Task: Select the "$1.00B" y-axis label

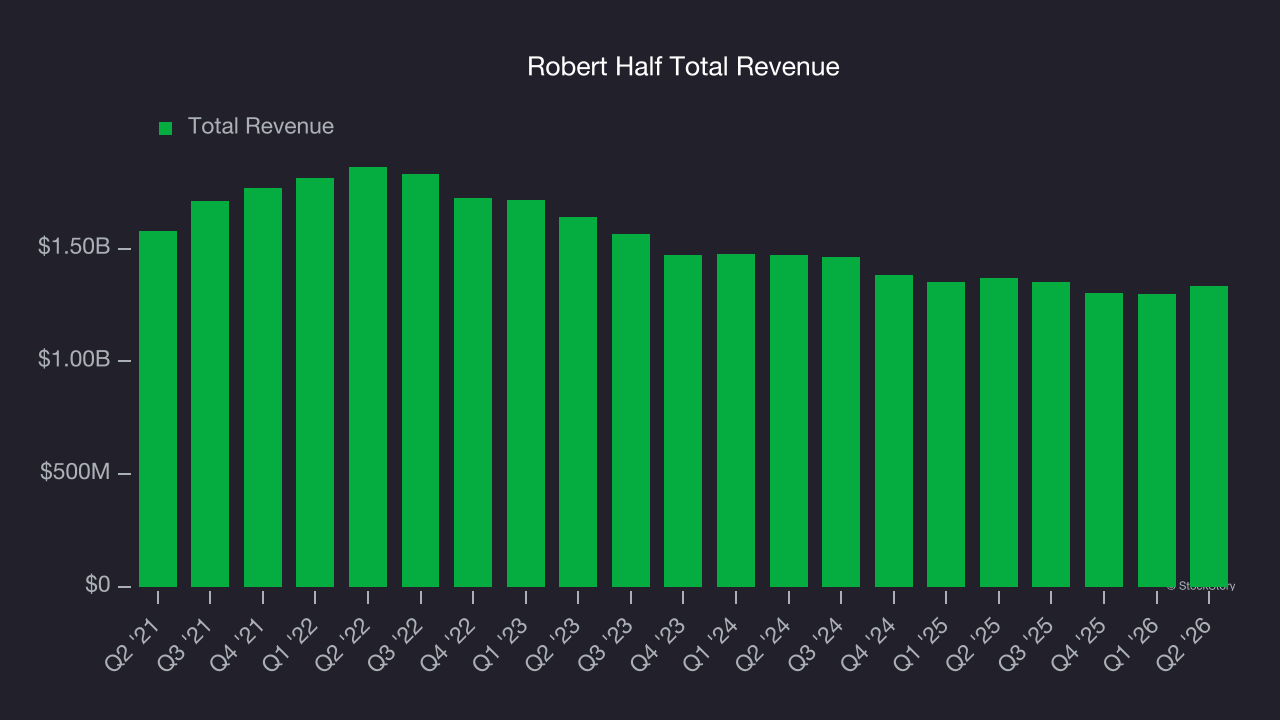Action: 74,360
